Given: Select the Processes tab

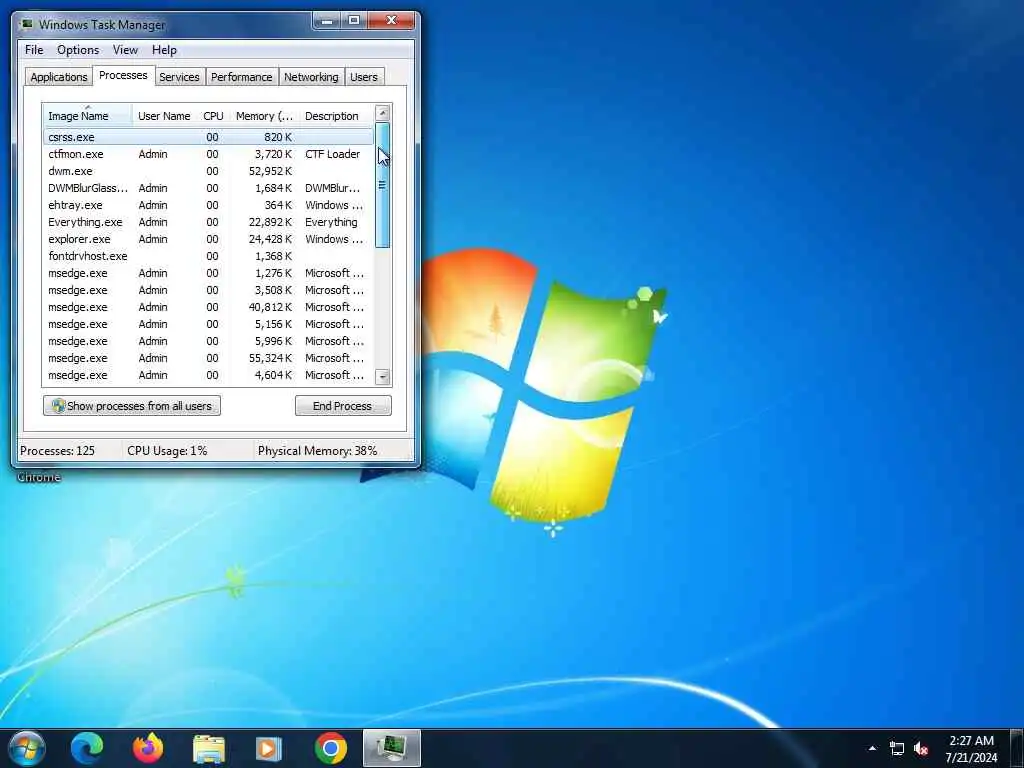Looking at the screenshot, I should (x=123, y=75).
